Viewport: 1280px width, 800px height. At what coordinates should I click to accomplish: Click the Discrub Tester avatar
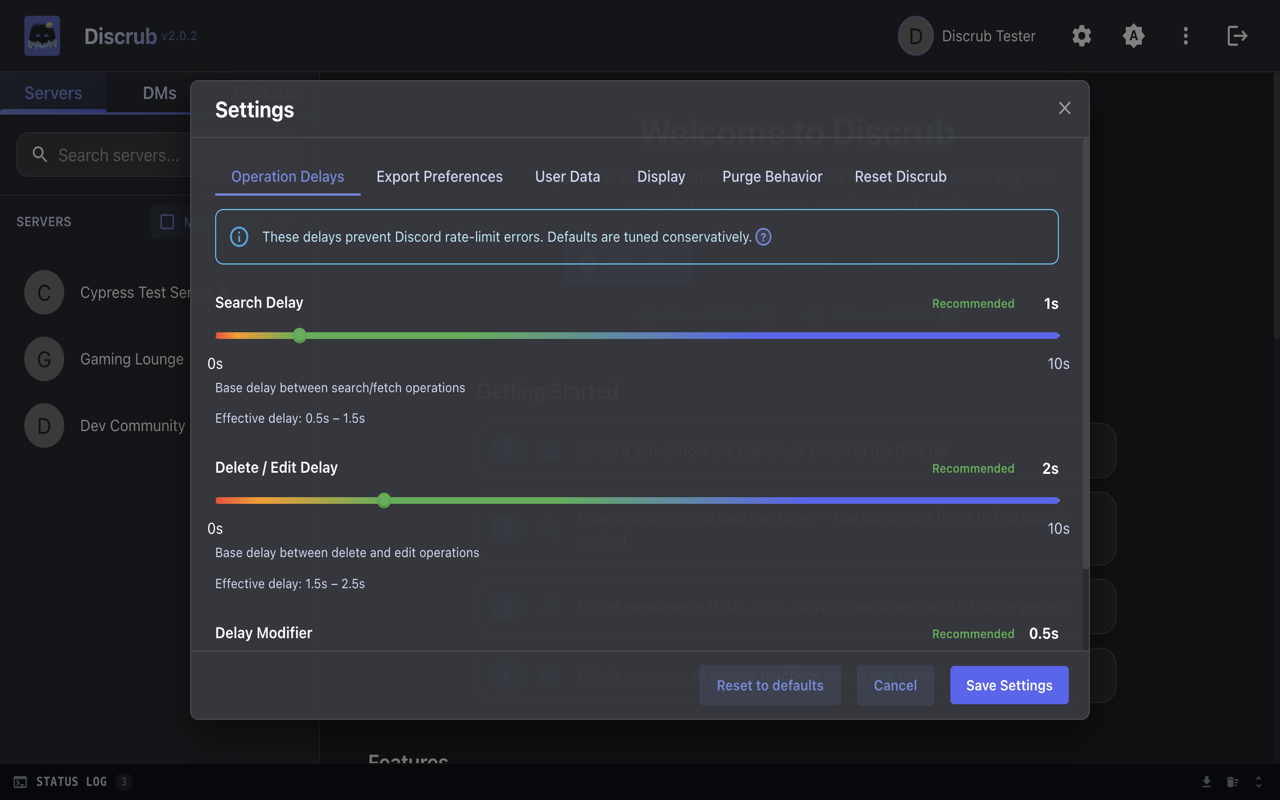pyautogui.click(x=915, y=36)
